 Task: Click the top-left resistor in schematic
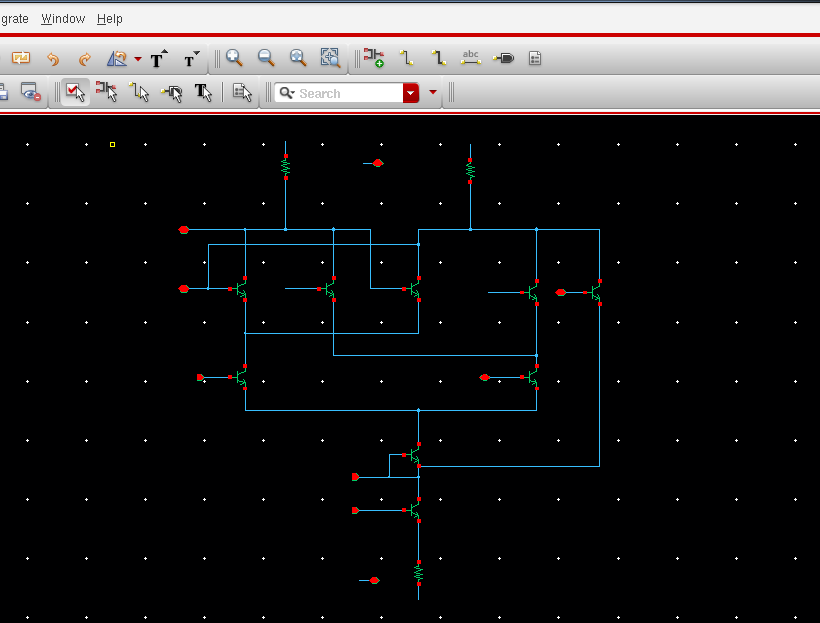click(x=285, y=167)
